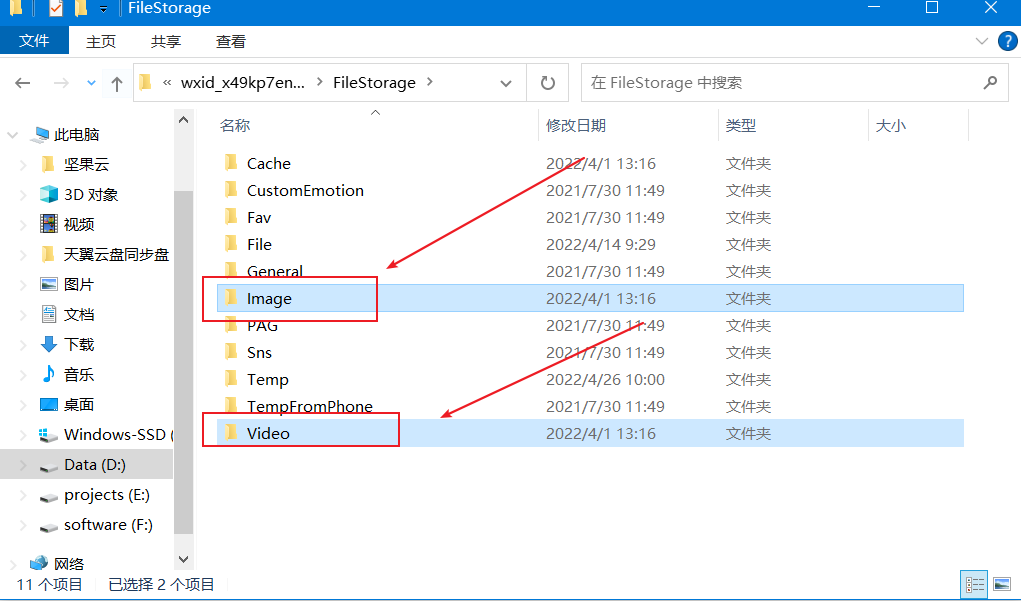This screenshot has height=601, width=1021.
Task: Select 天翼云盘同步盘 in navigation pane
Action: click(x=116, y=254)
